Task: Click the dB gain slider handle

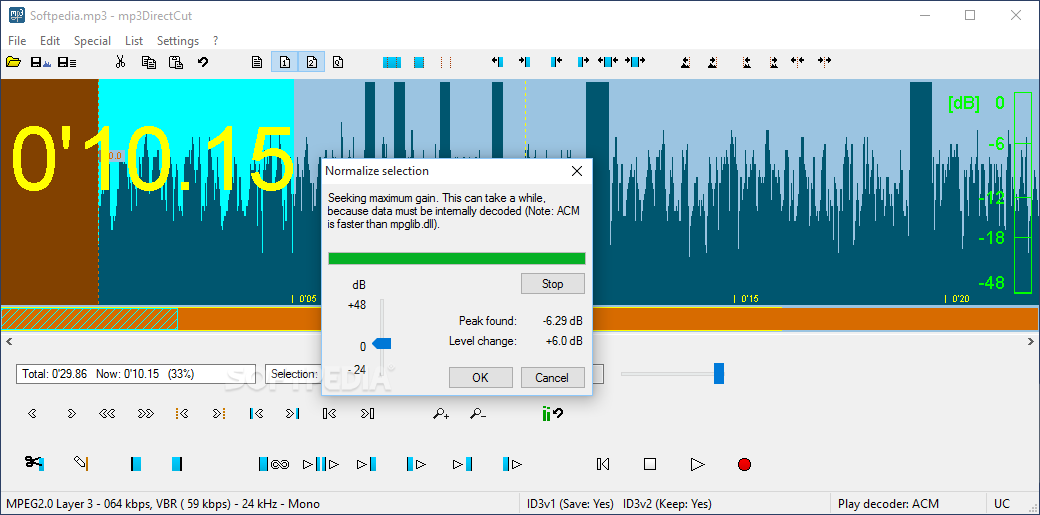Action: (x=382, y=343)
